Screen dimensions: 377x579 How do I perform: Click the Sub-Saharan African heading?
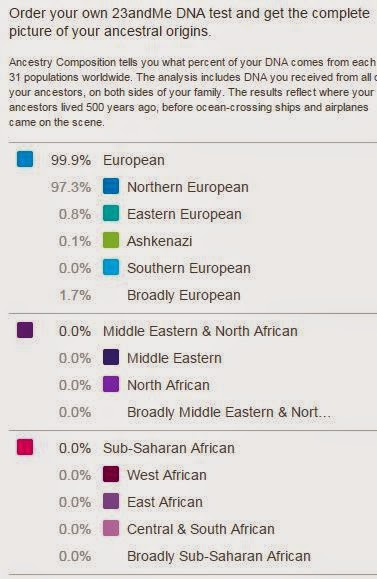[169, 448]
